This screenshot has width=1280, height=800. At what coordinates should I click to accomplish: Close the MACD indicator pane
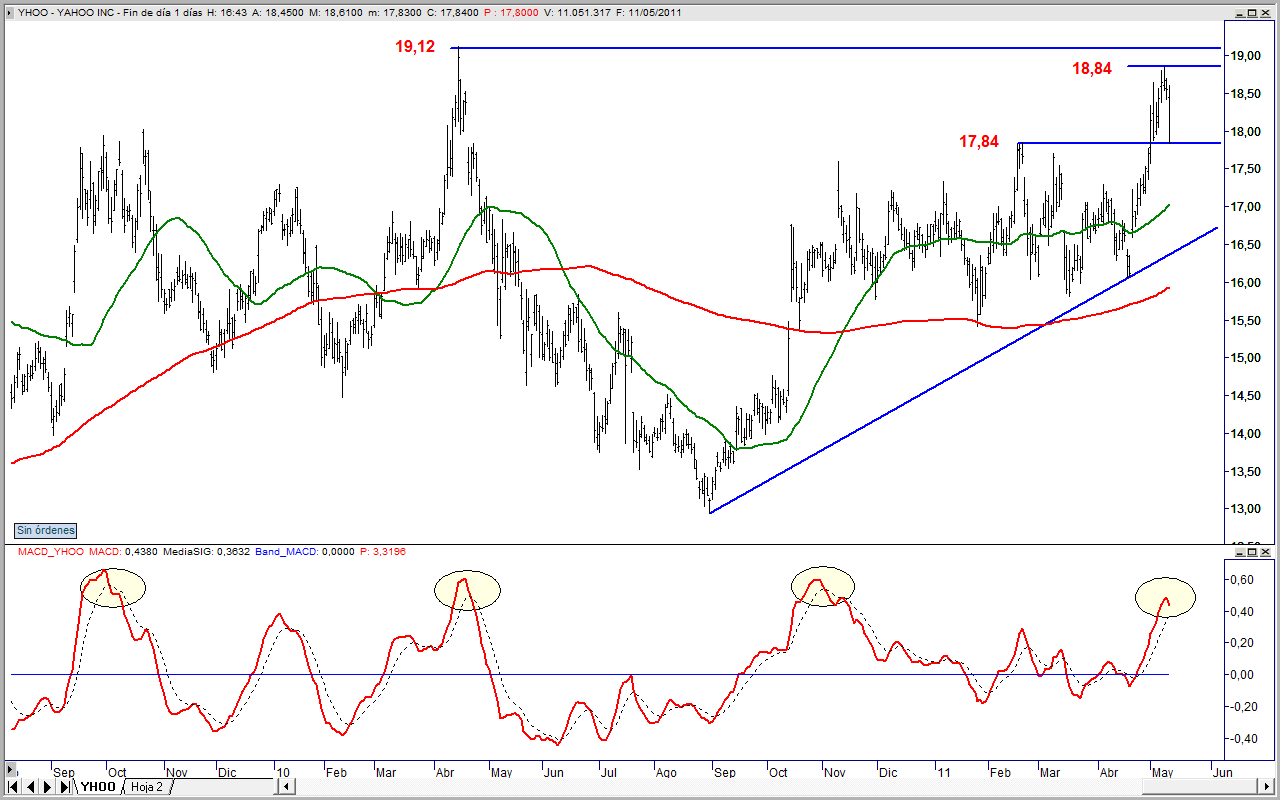(x=1266, y=551)
